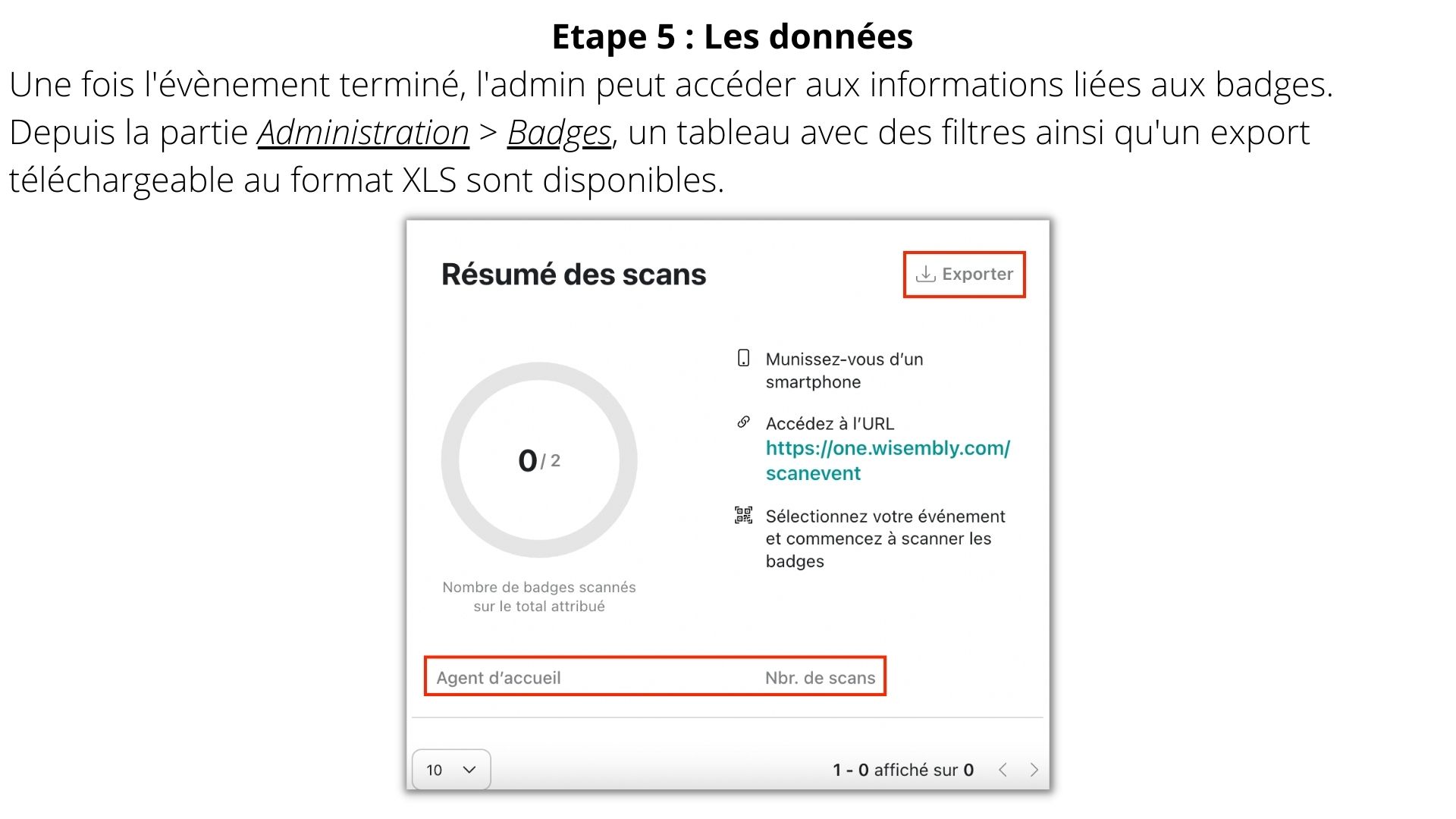
Task: Sort by the Nbr. de scans column header
Action: point(820,678)
